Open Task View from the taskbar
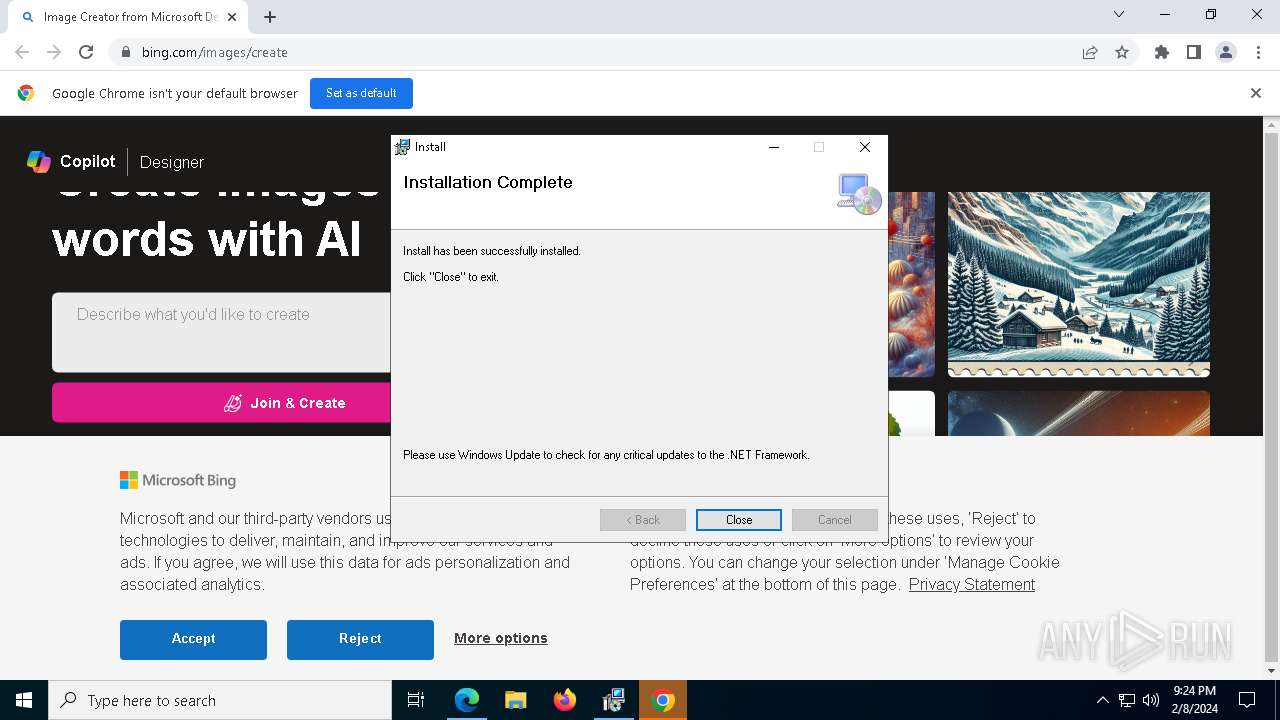The width and height of the screenshot is (1280, 720). point(416,700)
